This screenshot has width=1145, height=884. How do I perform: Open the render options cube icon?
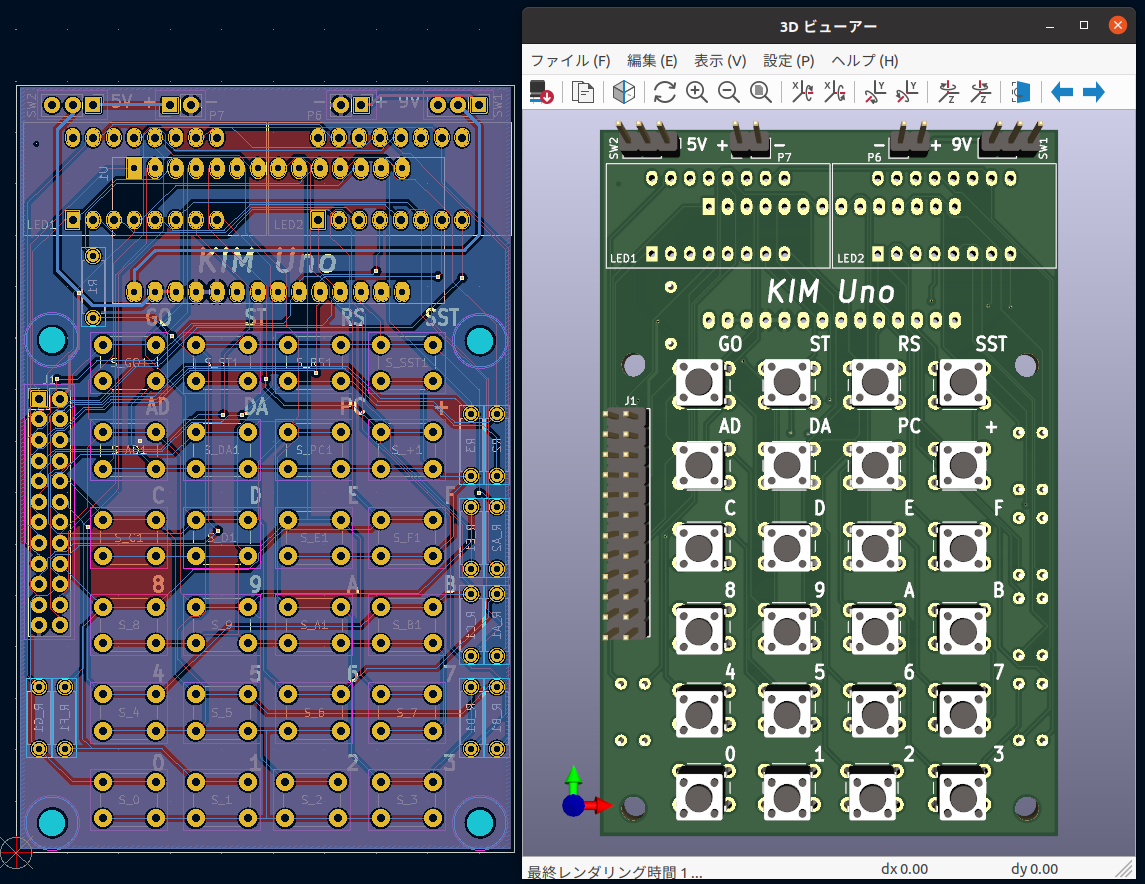(623, 92)
